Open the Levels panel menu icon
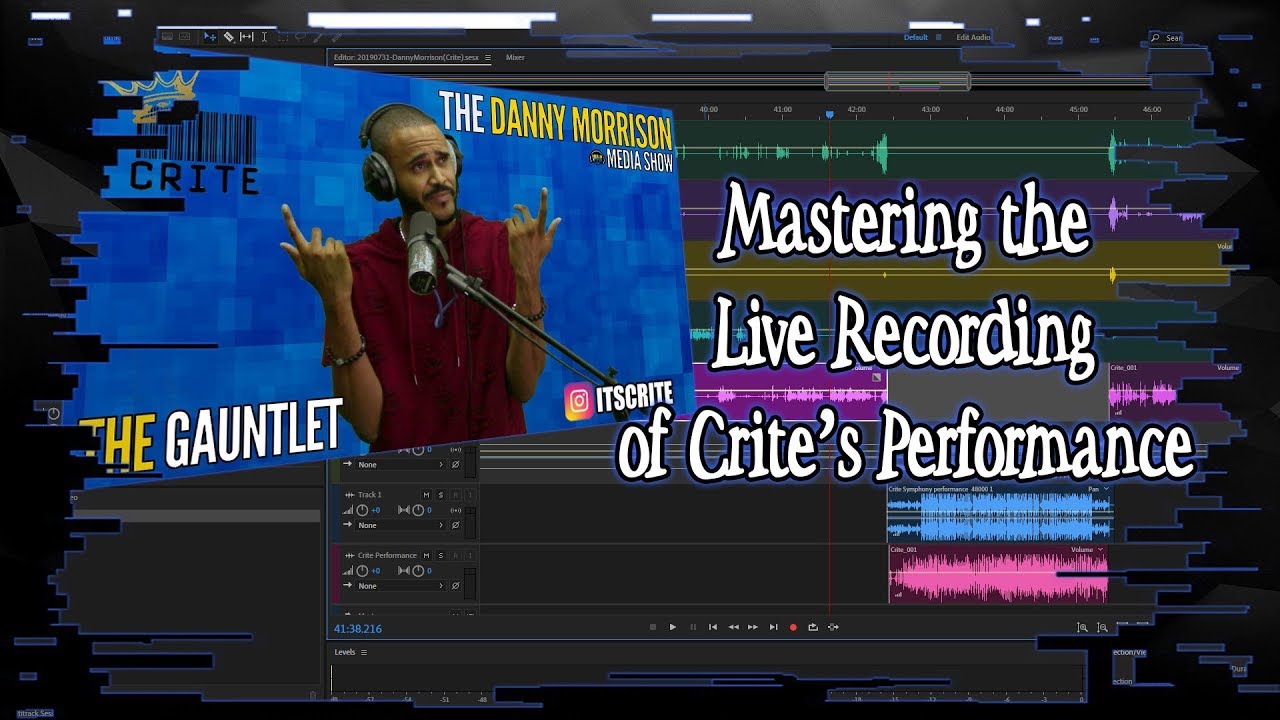1280x720 pixels. pyautogui.click(x=364, y=652)
